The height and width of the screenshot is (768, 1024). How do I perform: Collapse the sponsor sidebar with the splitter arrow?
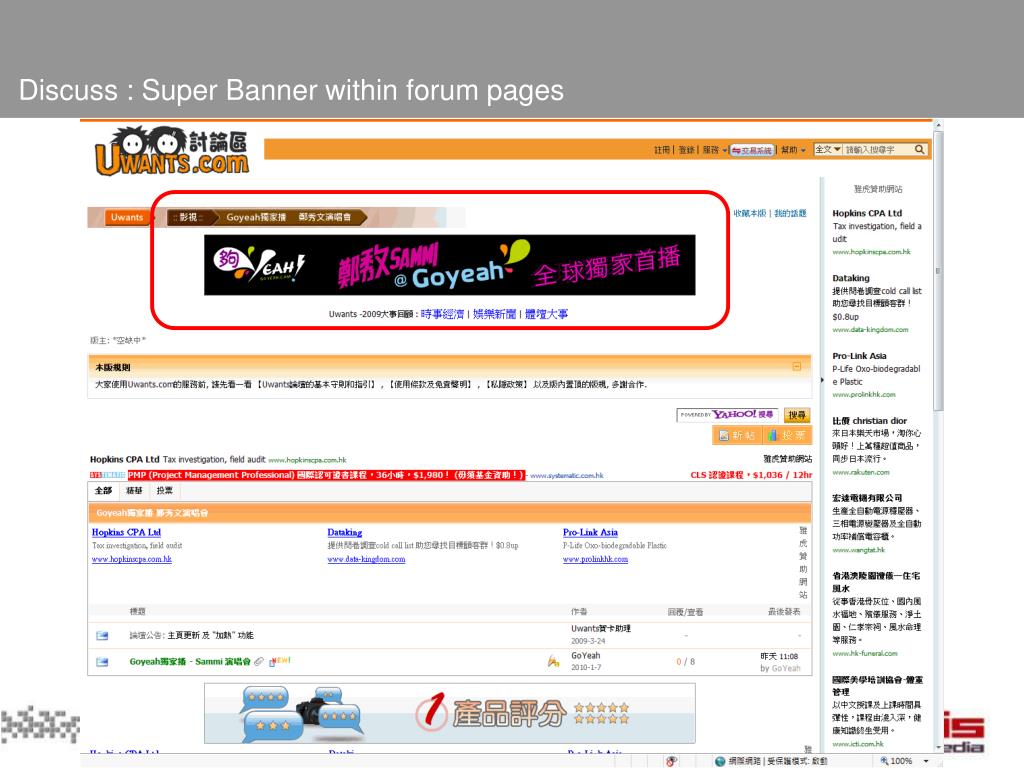pos(822,379)
